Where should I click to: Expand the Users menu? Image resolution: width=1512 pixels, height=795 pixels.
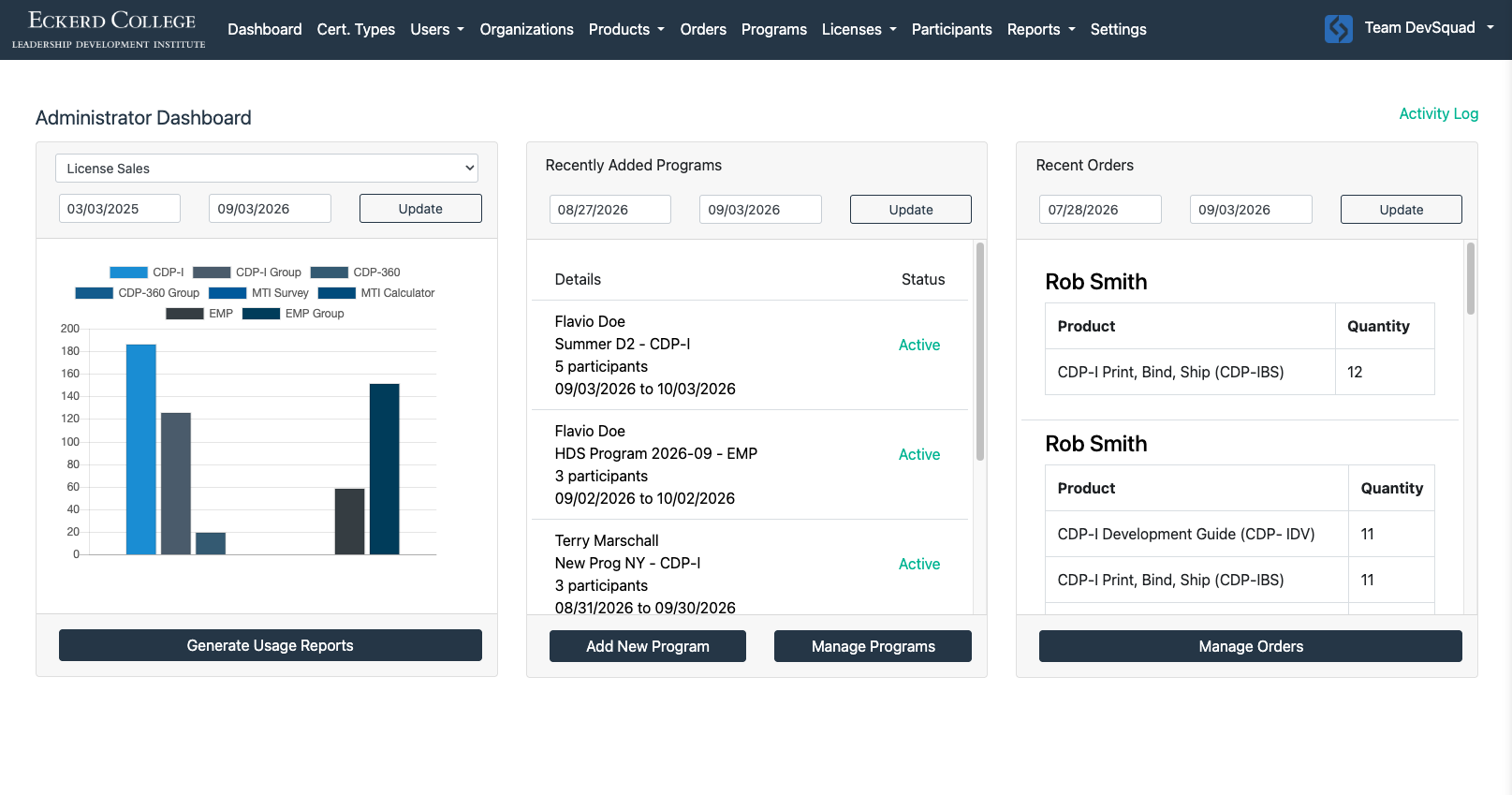click(437, 29)
